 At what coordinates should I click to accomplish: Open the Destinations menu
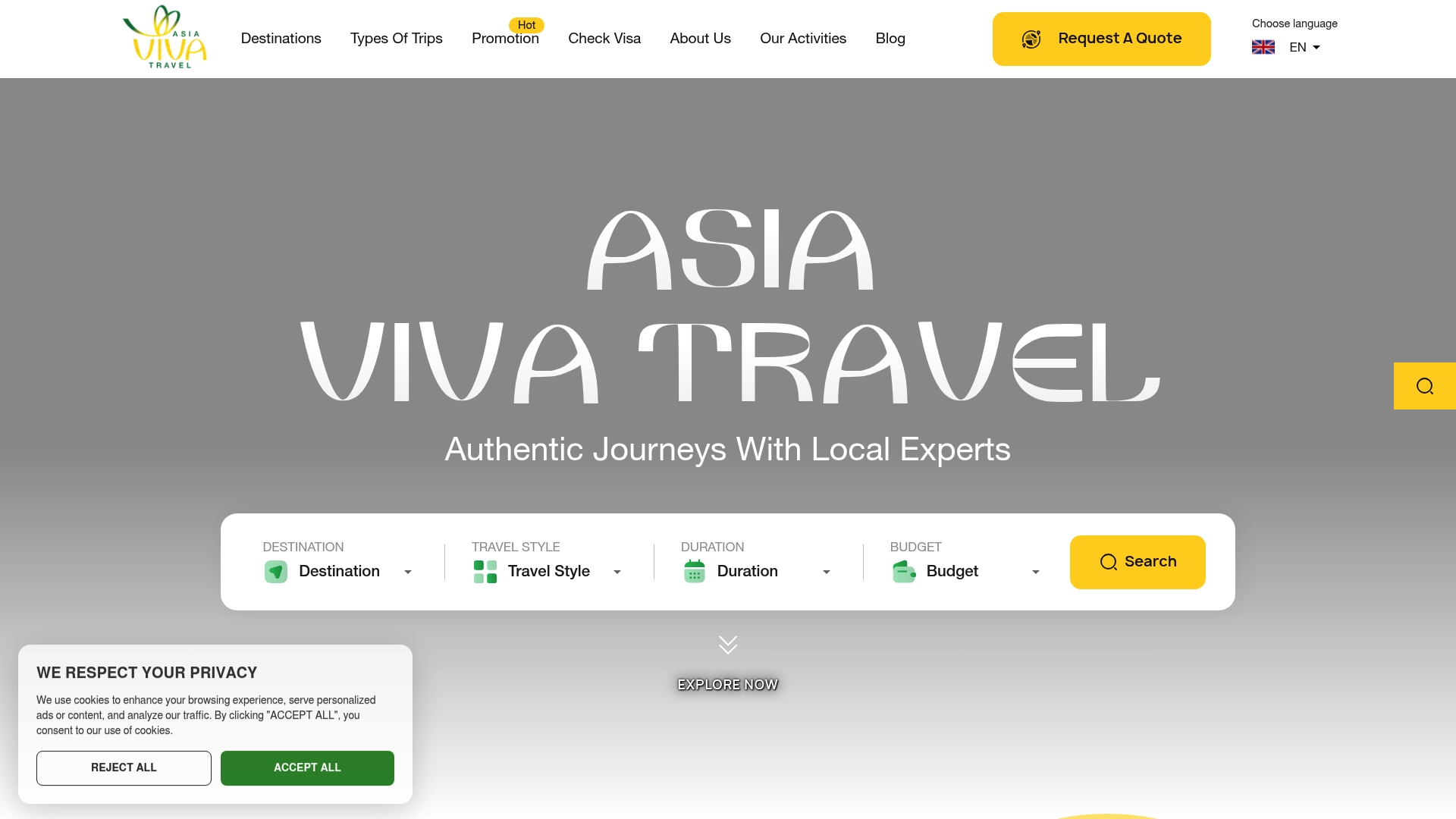tap(281, 38)
